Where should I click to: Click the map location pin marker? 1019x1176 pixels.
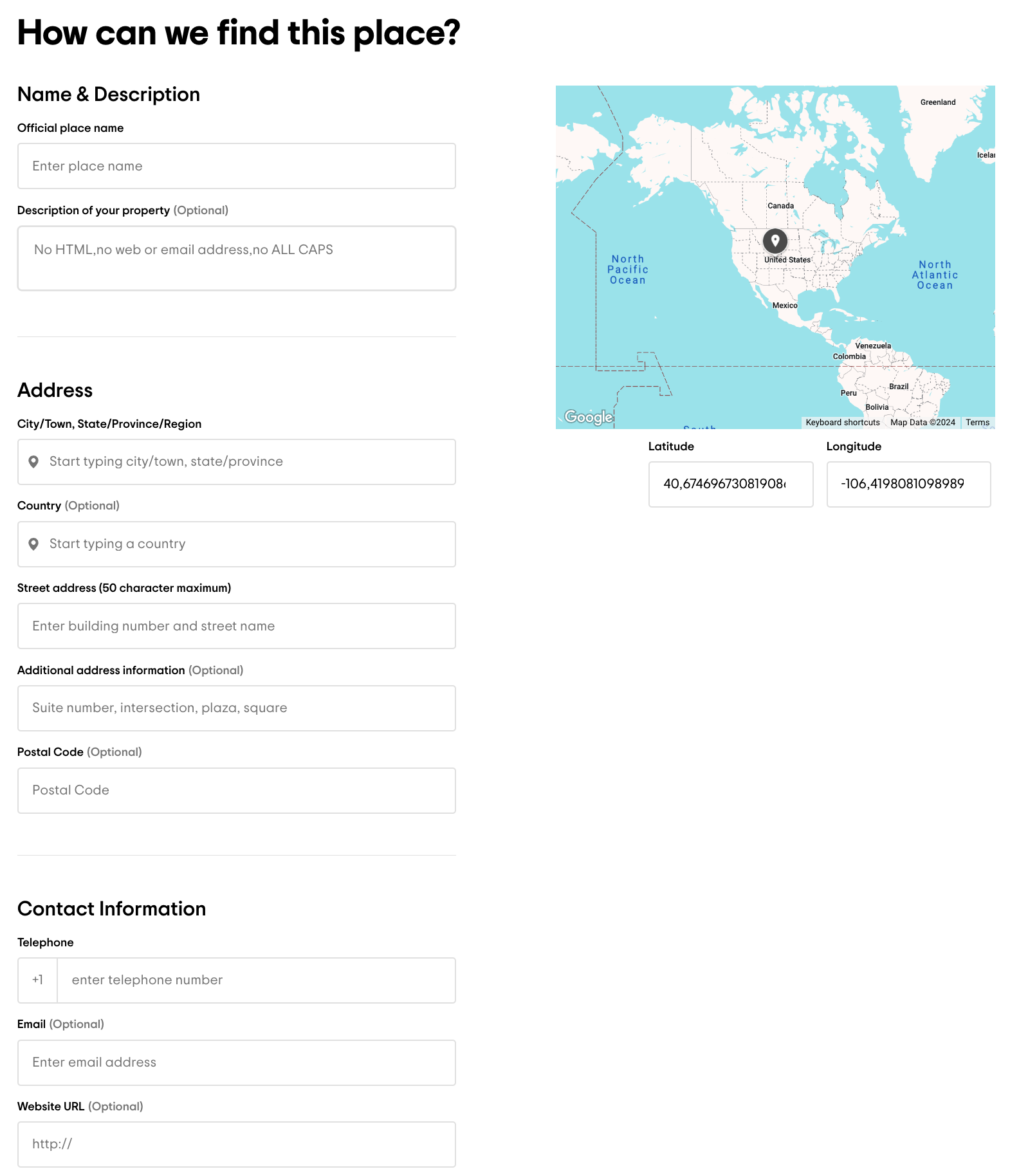tap(775, 241)
